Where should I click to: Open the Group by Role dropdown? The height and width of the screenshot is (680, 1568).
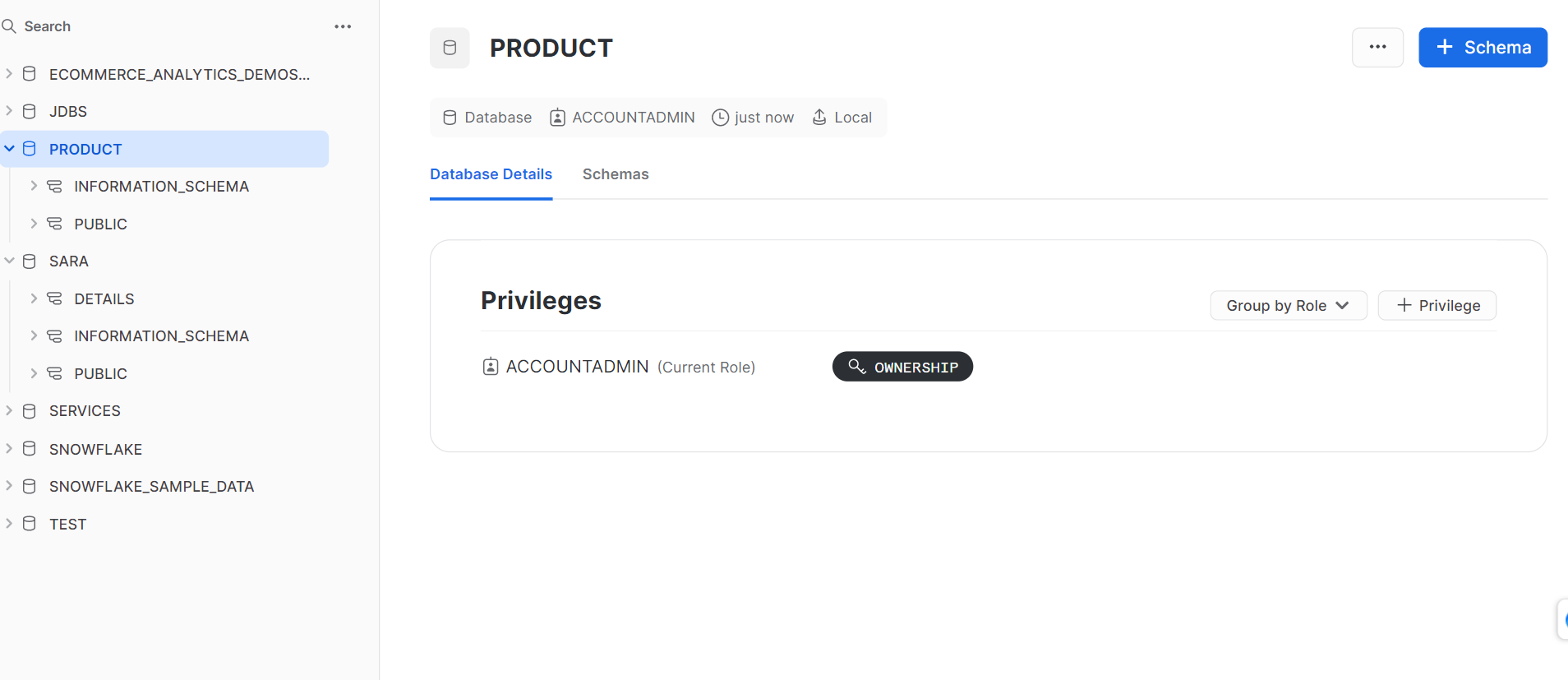[1288, 305]
